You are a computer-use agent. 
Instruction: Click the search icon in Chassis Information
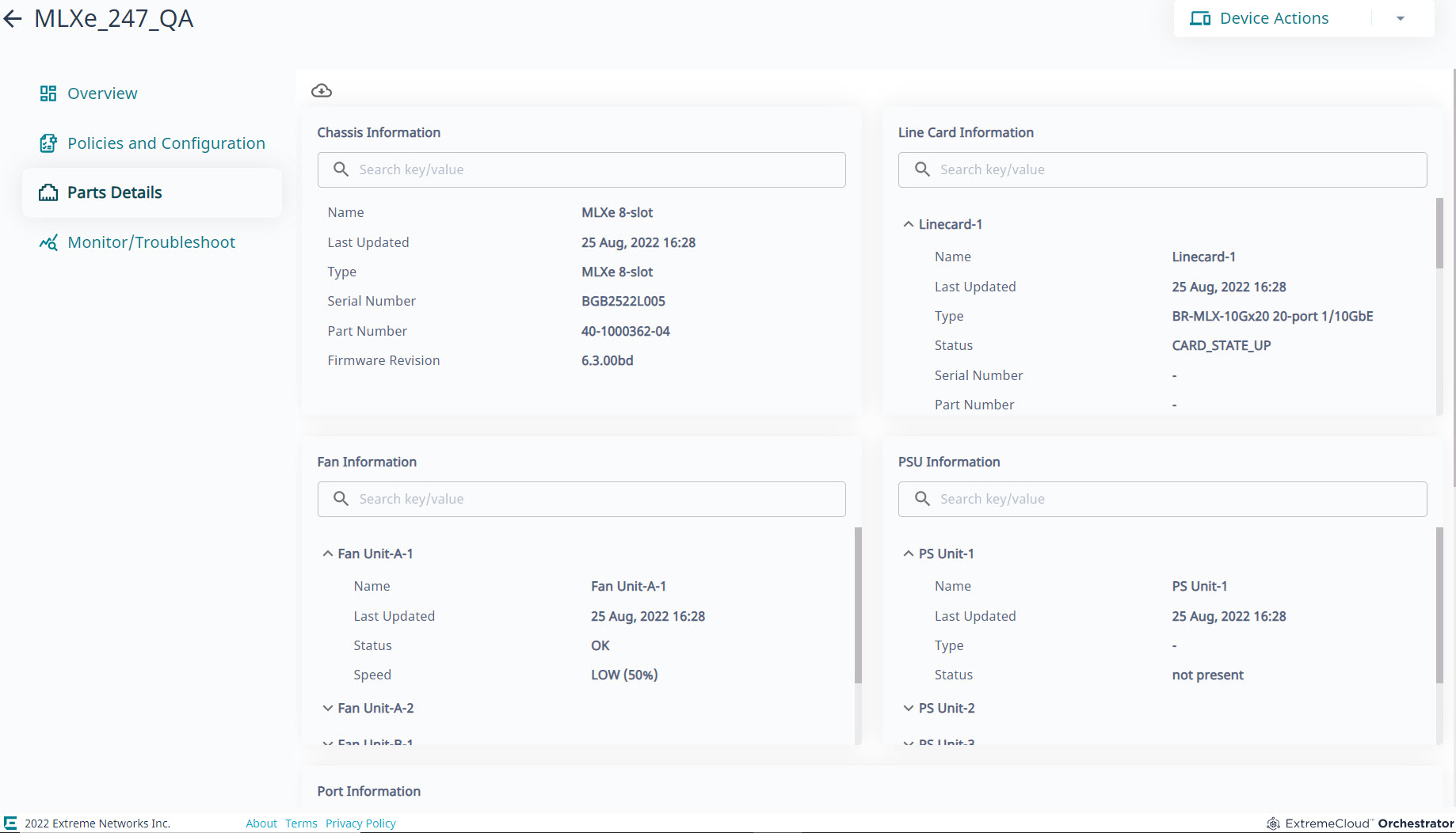[x=341, y=169]
